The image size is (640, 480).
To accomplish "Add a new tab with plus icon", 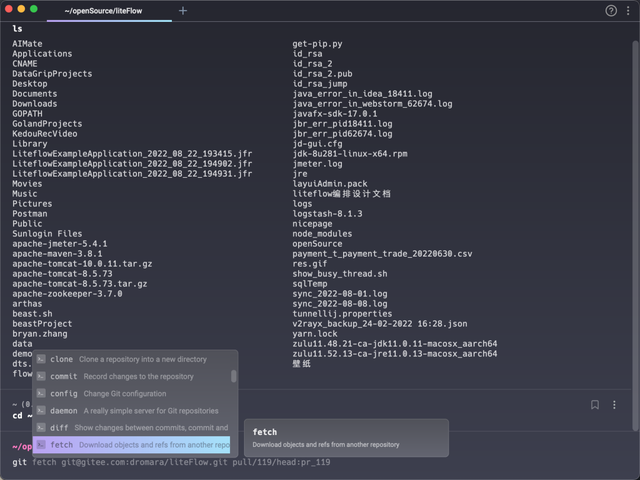I will coord(182,10).
